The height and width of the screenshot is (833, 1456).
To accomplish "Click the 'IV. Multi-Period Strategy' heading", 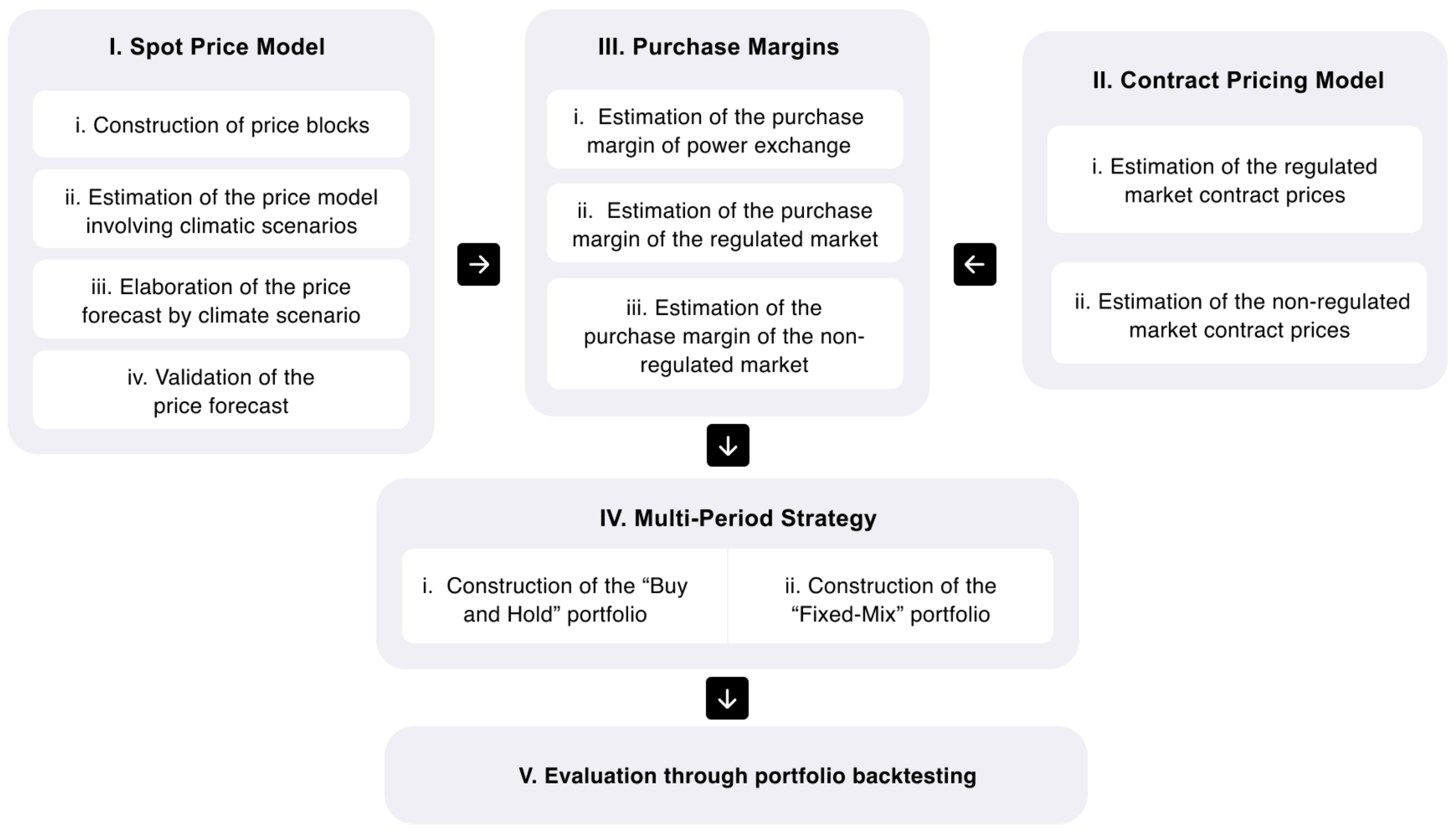I will 738,519.
